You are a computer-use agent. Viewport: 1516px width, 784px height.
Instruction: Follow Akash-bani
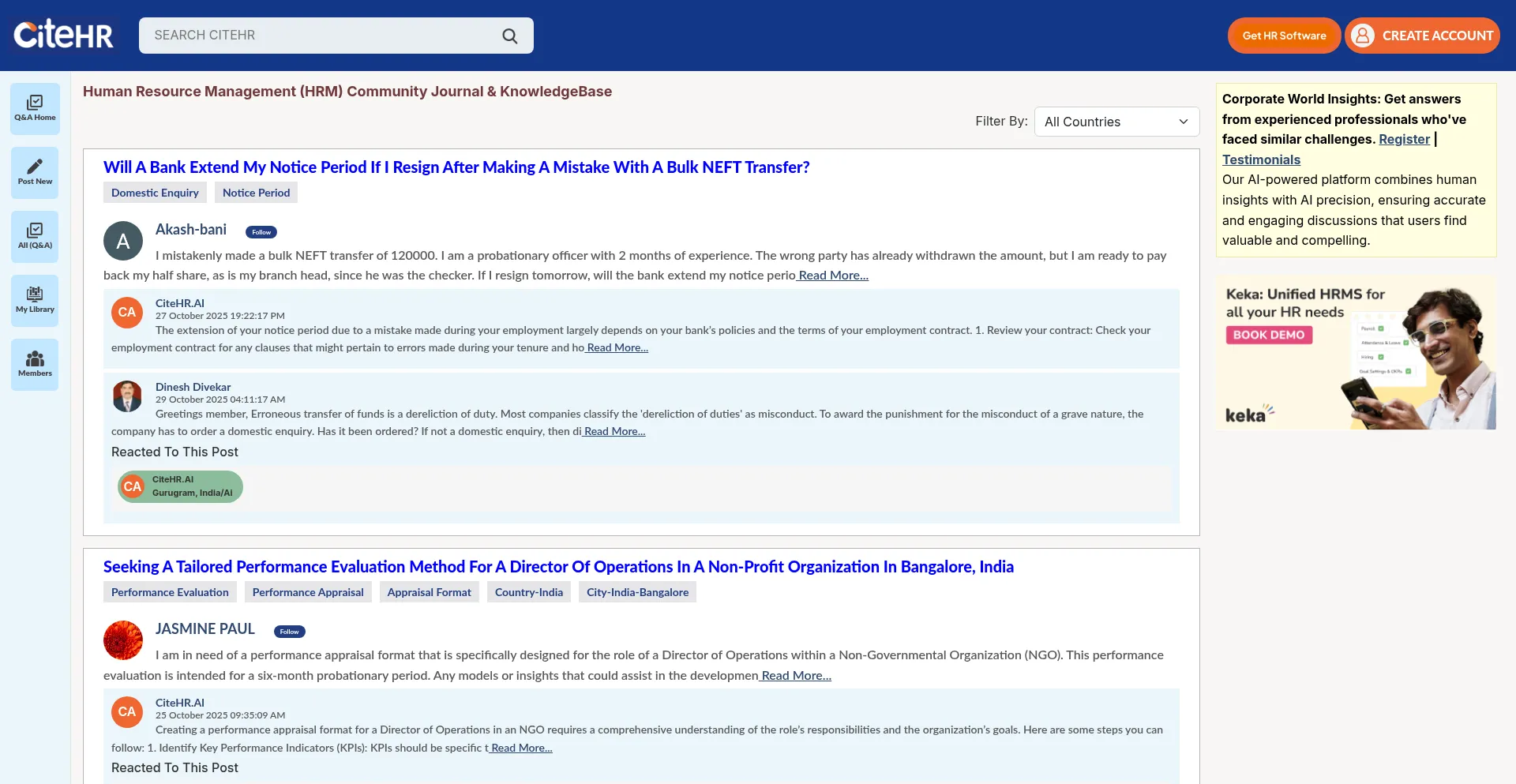point(261,232)
